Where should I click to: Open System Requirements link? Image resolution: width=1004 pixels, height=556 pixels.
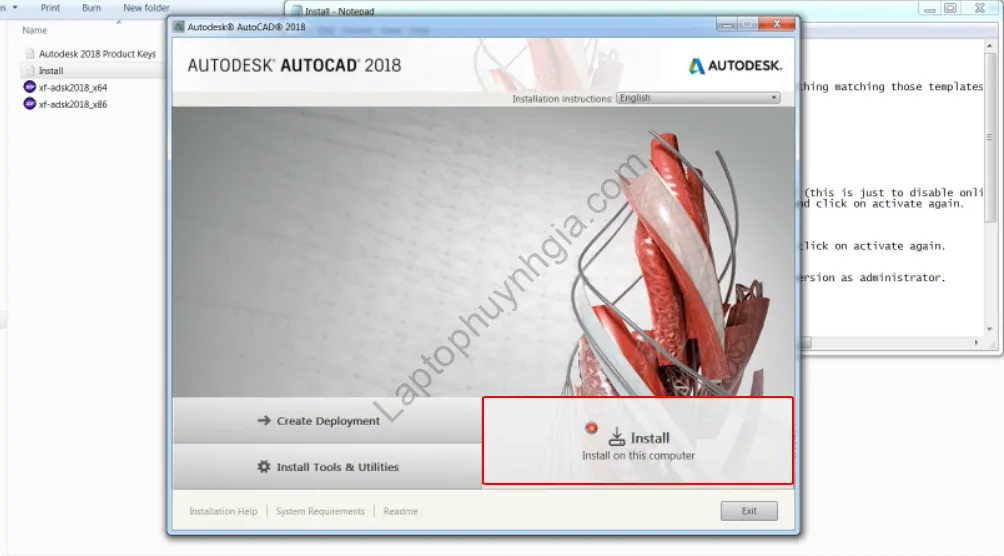[x=320, y=511]
